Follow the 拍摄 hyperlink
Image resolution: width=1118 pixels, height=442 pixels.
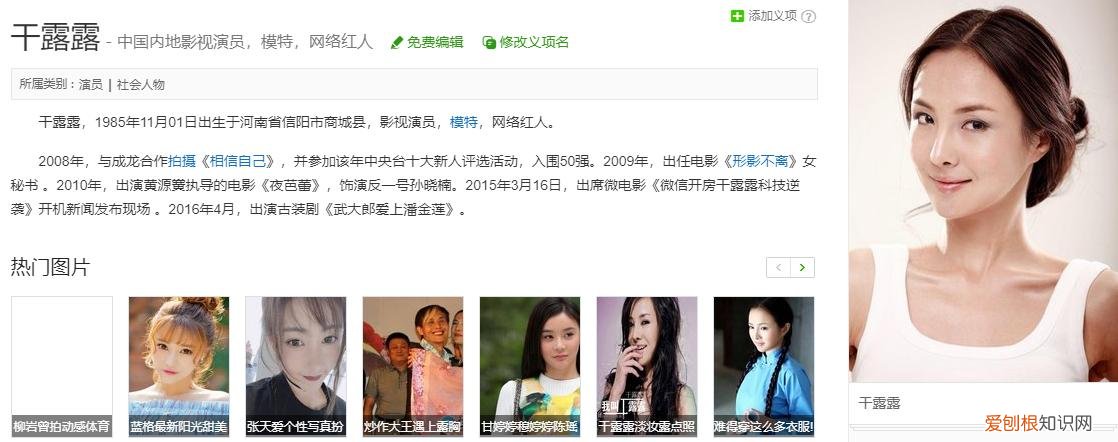click(182, 161)
